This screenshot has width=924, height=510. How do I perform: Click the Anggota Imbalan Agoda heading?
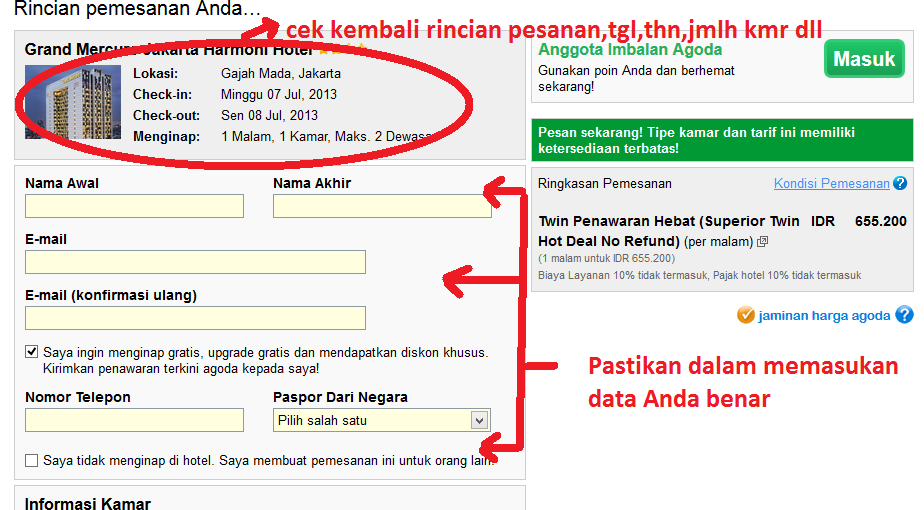coord(630,50)
